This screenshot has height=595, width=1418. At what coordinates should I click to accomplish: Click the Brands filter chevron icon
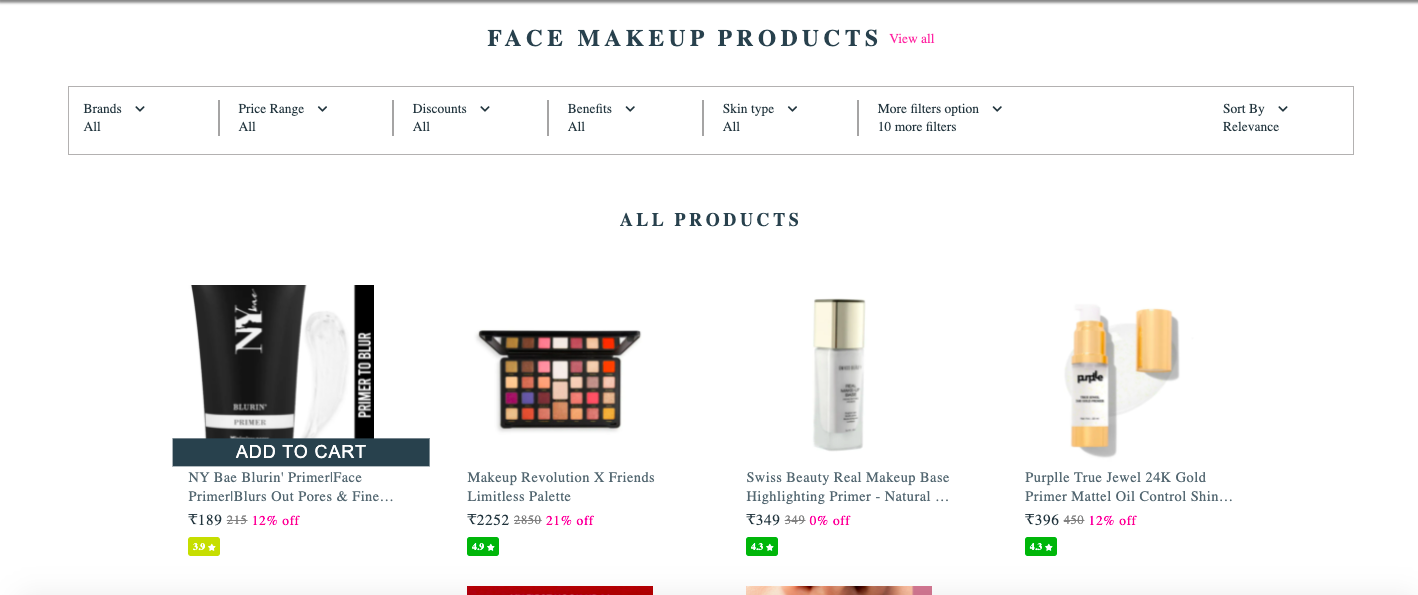139,109
